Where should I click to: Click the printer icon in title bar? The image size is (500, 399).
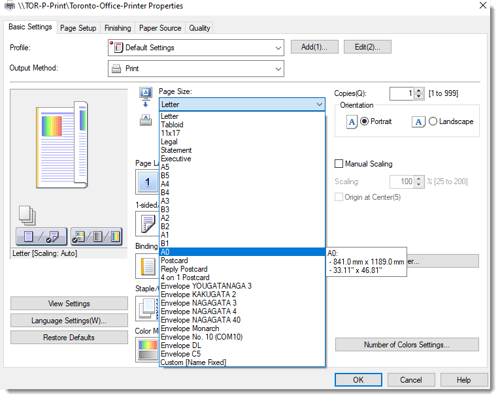pyautogui.click(x=10, y=6)
